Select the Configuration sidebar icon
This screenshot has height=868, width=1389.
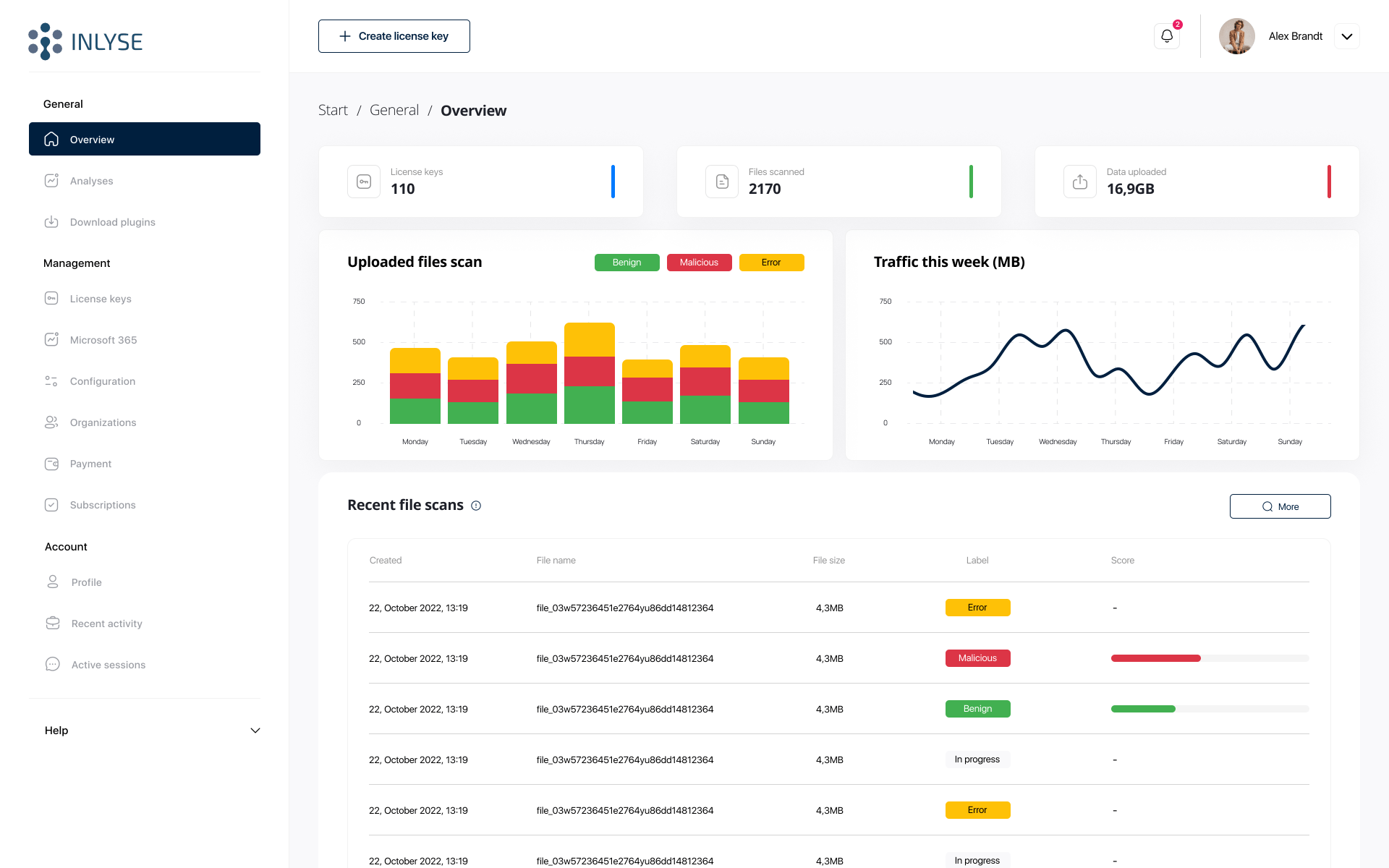tap(51, 380)
